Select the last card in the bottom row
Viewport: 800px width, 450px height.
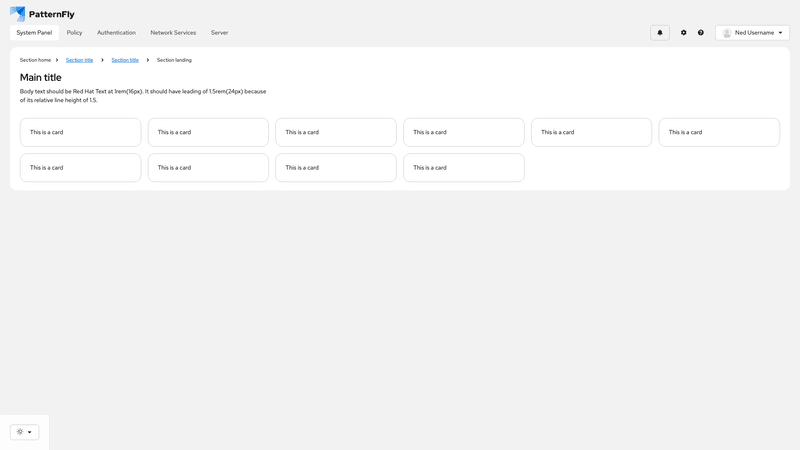(x=464, y=167)
